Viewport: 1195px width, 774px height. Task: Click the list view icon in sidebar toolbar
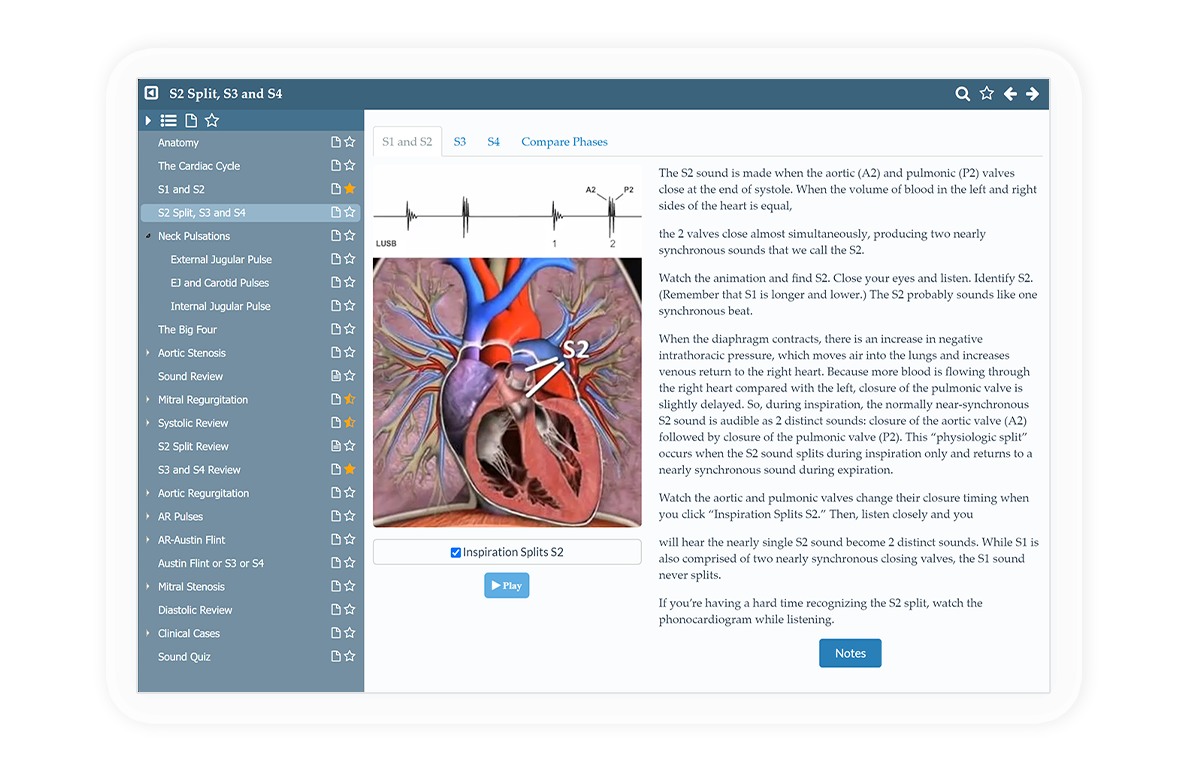click(168, 121)
